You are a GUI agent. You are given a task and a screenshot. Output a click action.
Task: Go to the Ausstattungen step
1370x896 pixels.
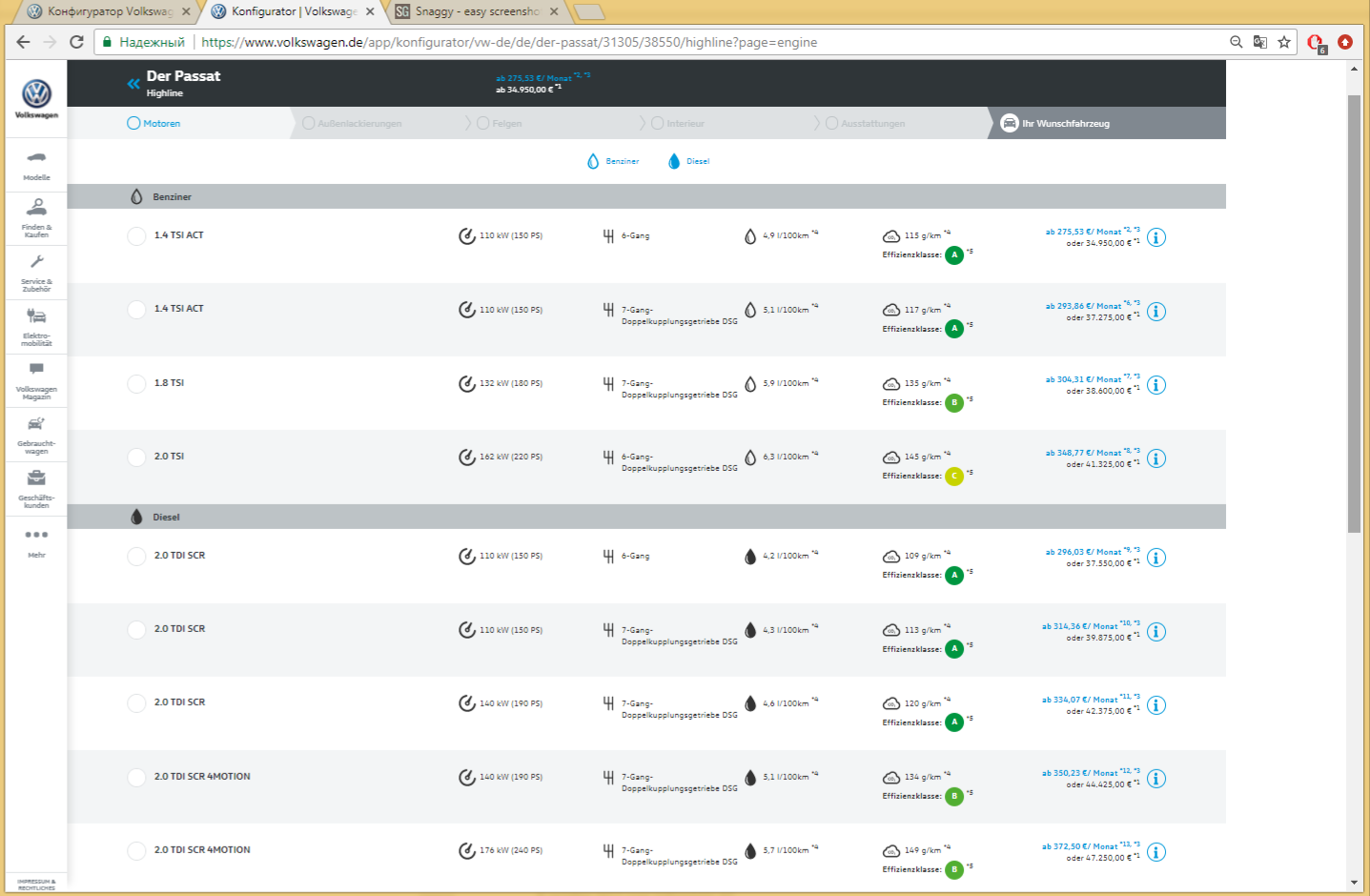click(x=866, y=123)
